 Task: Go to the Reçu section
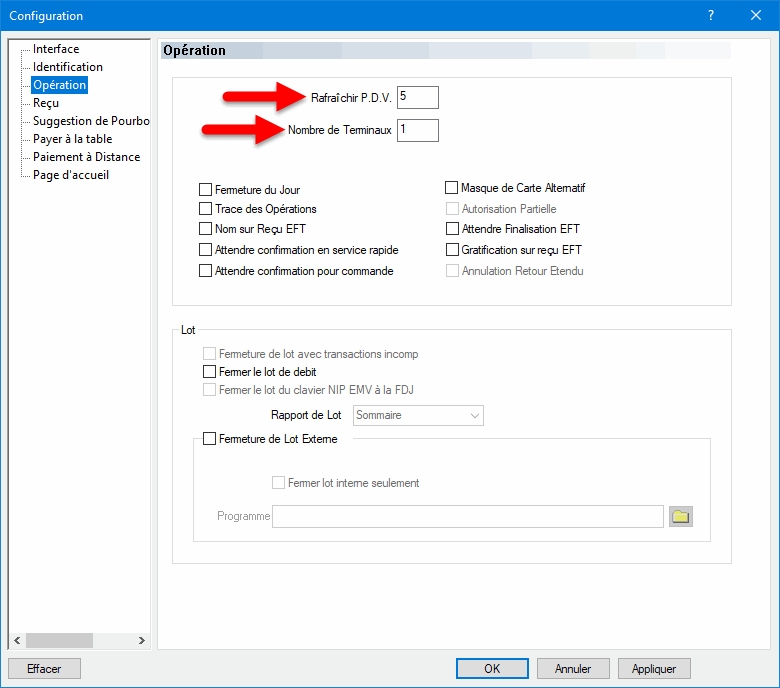pos(46,103)
